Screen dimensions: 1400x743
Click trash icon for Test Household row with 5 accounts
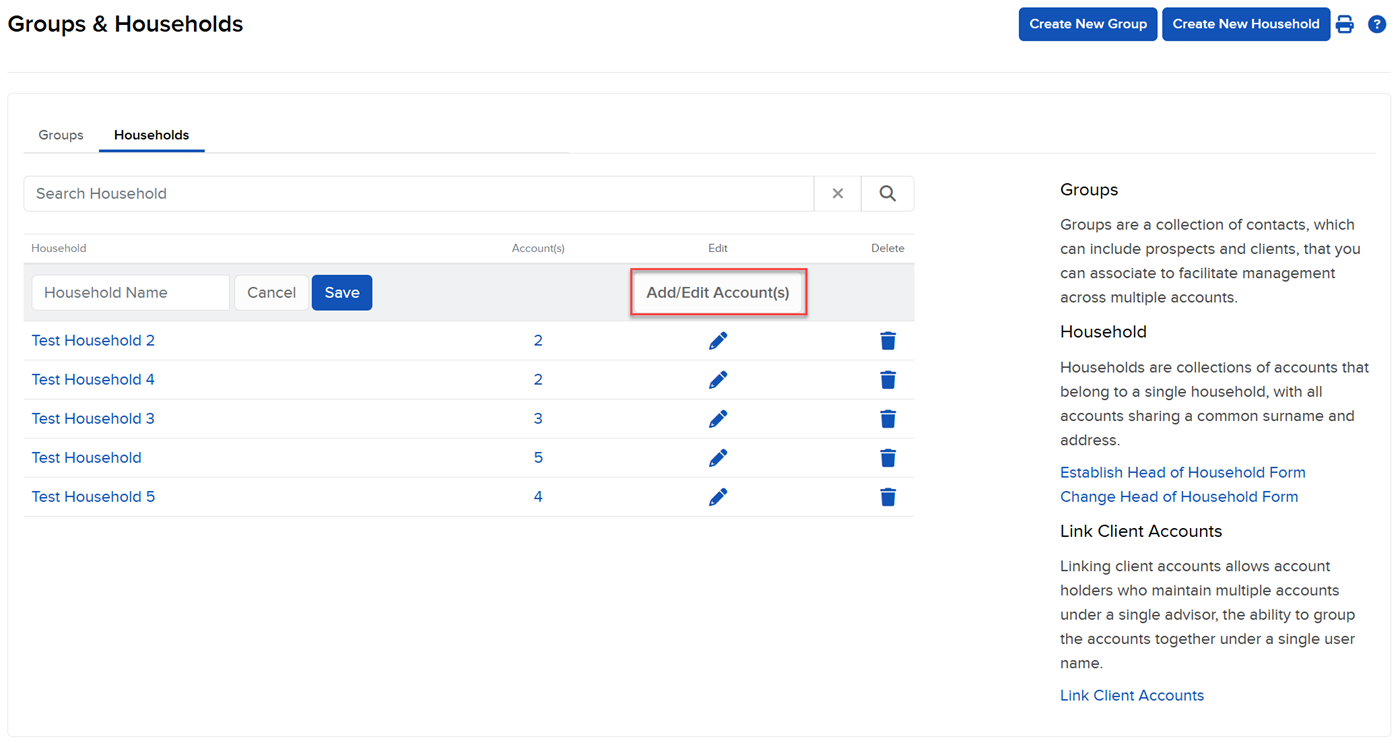[x=888, y=458]
